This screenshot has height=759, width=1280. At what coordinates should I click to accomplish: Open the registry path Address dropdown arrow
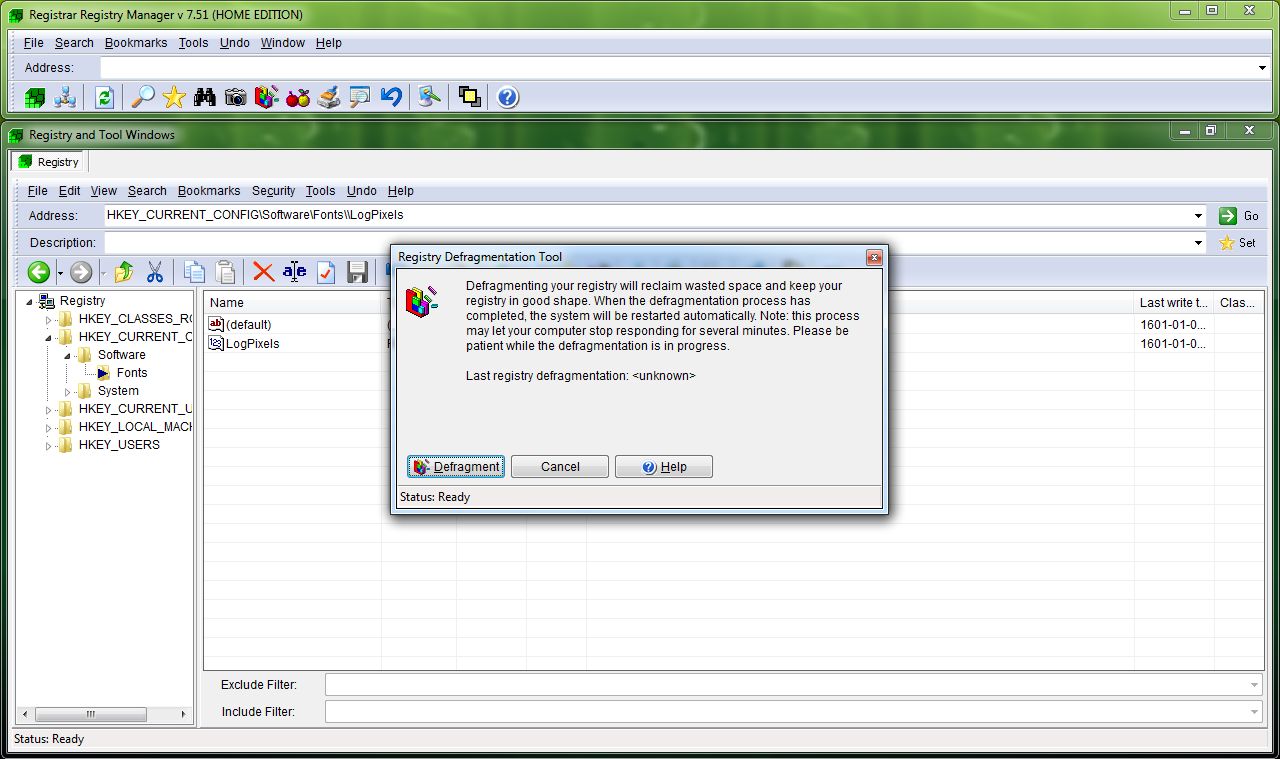coord(1198,216)
